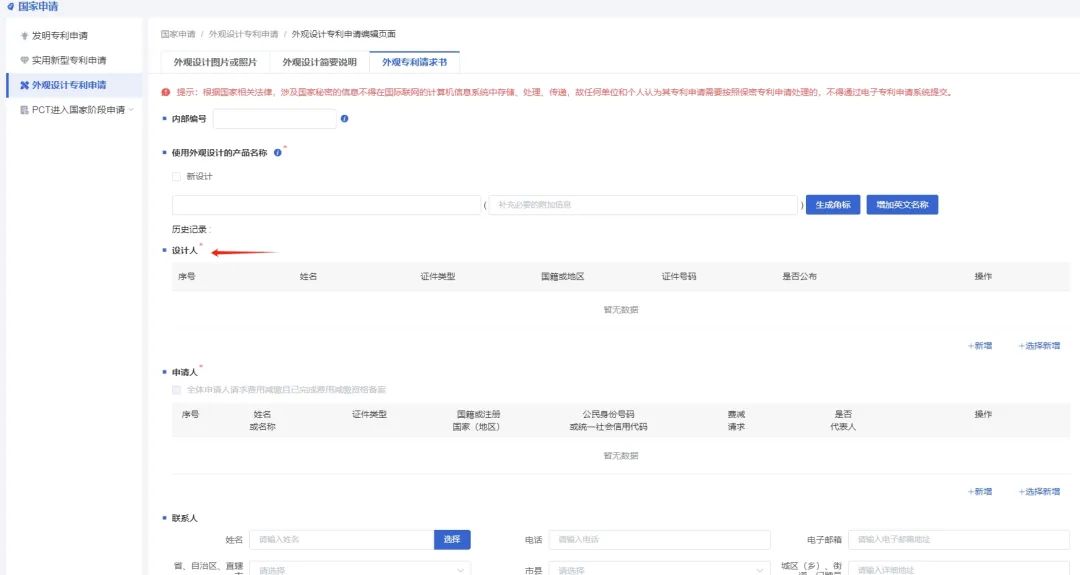Click the red warning icon before 提示
1080x575 pixels.
pos(166,92)
